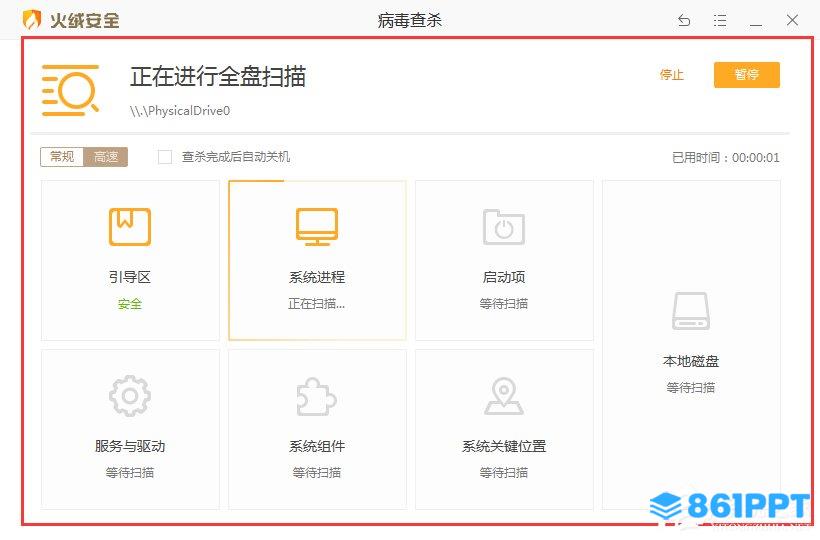The width and height of the screenshot is (820, 540).
Task: Switch scan speed to 常规
Action: (62, 157)
